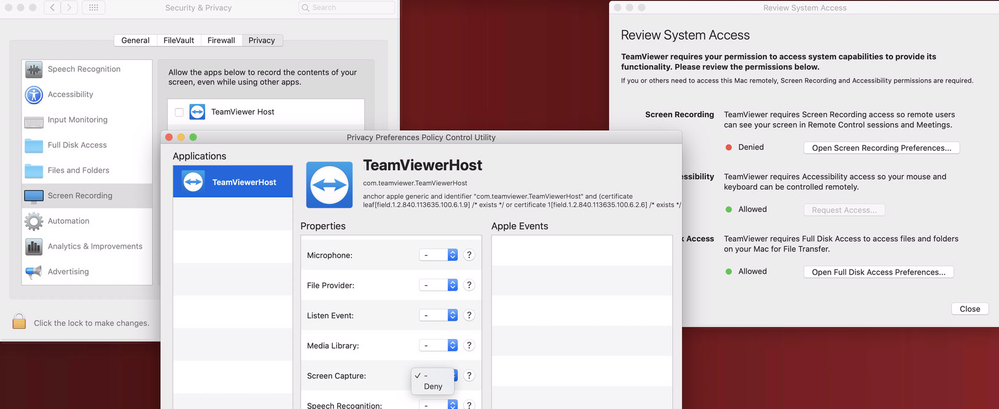999x409 pixels.
Task: Go forward in System Preferences
Action: [x=69, y=8]
